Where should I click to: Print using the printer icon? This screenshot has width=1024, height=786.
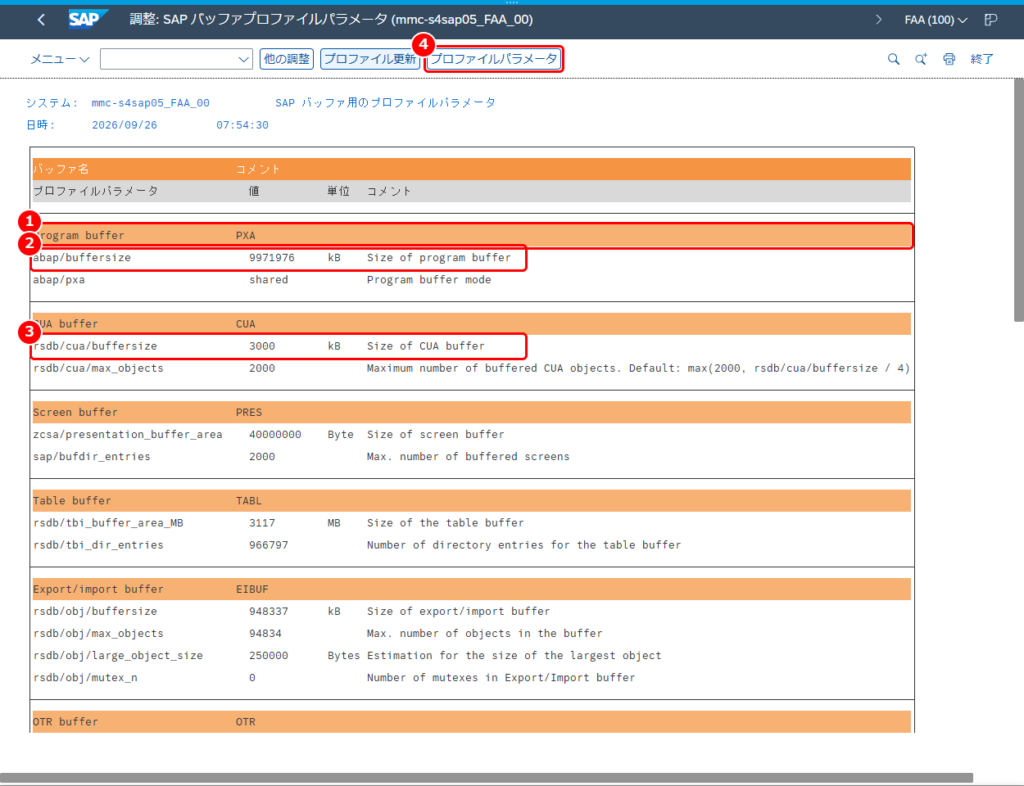tap(949, 59)
